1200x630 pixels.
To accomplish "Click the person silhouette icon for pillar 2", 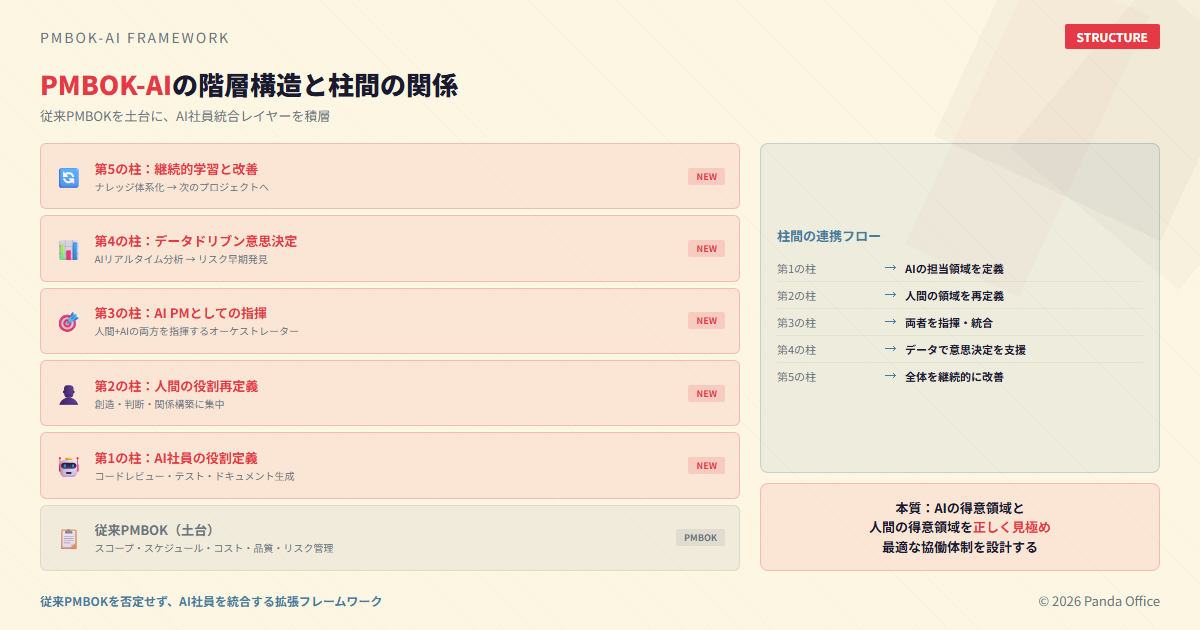I will (x=68, y=394).
